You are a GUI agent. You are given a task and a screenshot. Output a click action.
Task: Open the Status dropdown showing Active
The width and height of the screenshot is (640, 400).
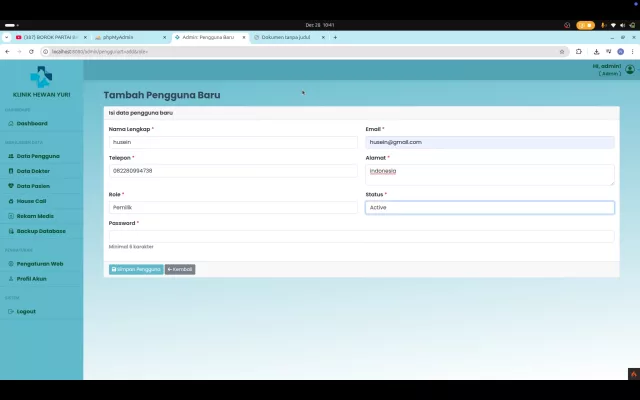[x=490, y=207]
